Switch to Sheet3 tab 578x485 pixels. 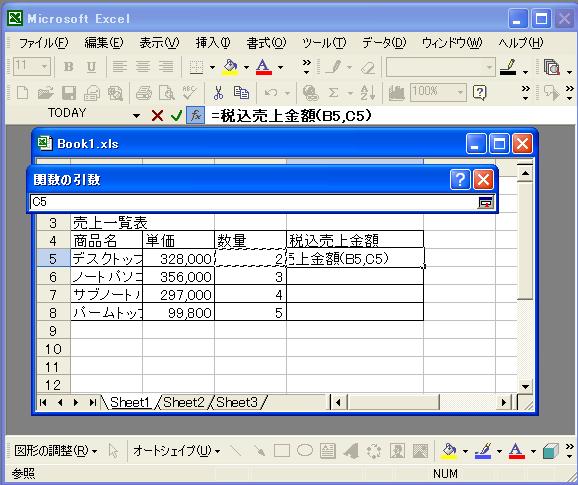click(x=237, y=402)
